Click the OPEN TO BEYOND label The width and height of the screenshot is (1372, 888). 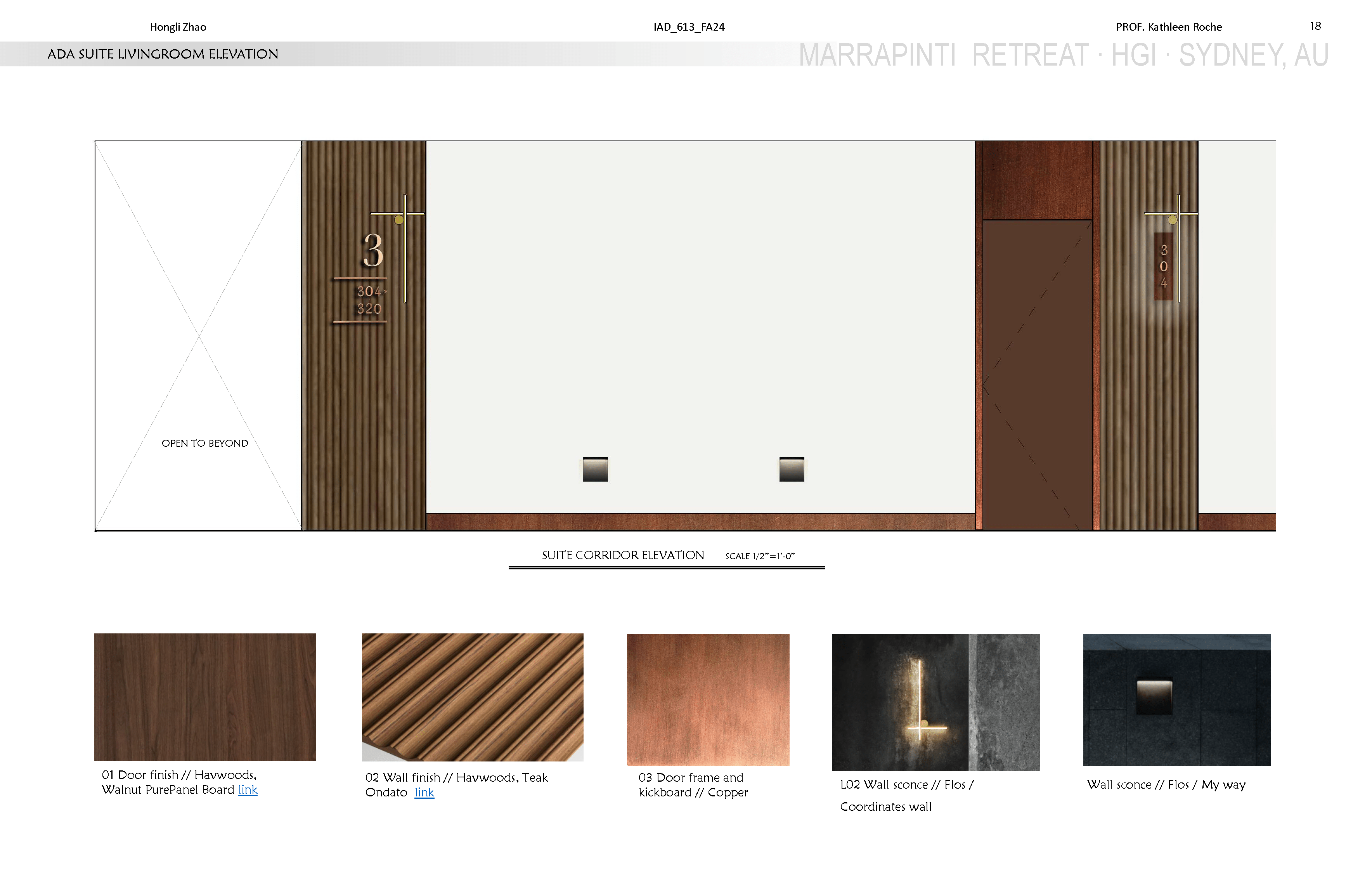[204, 443]
